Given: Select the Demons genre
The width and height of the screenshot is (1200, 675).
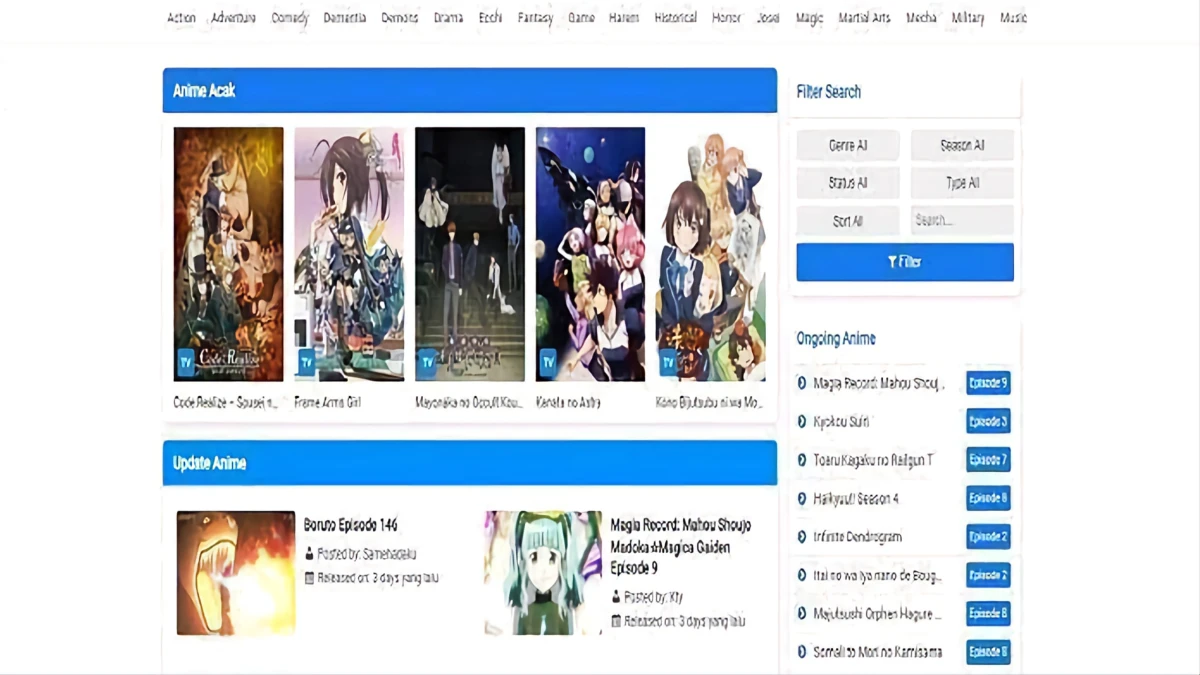Looking at the screenshot, I should click(400, 18).
